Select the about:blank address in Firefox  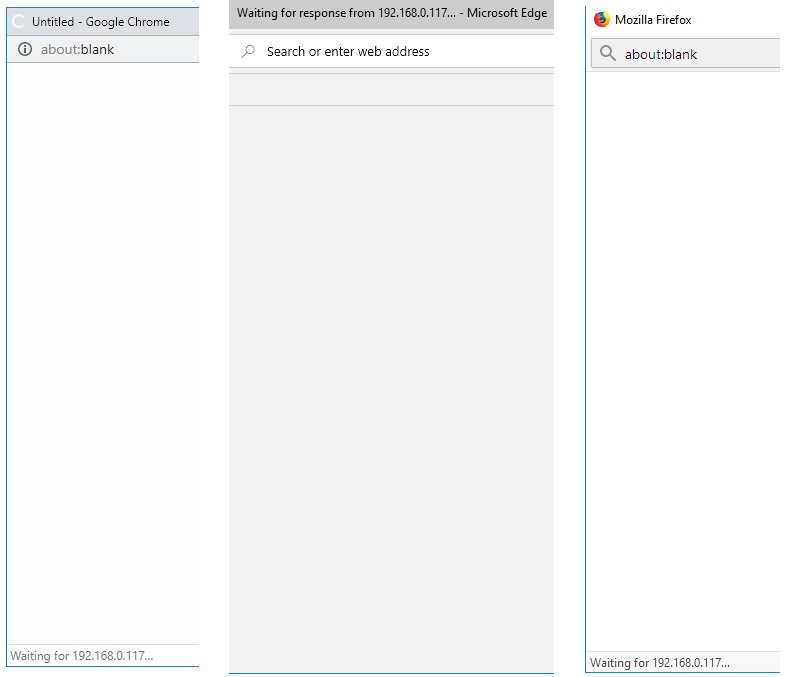pos(660,54)
